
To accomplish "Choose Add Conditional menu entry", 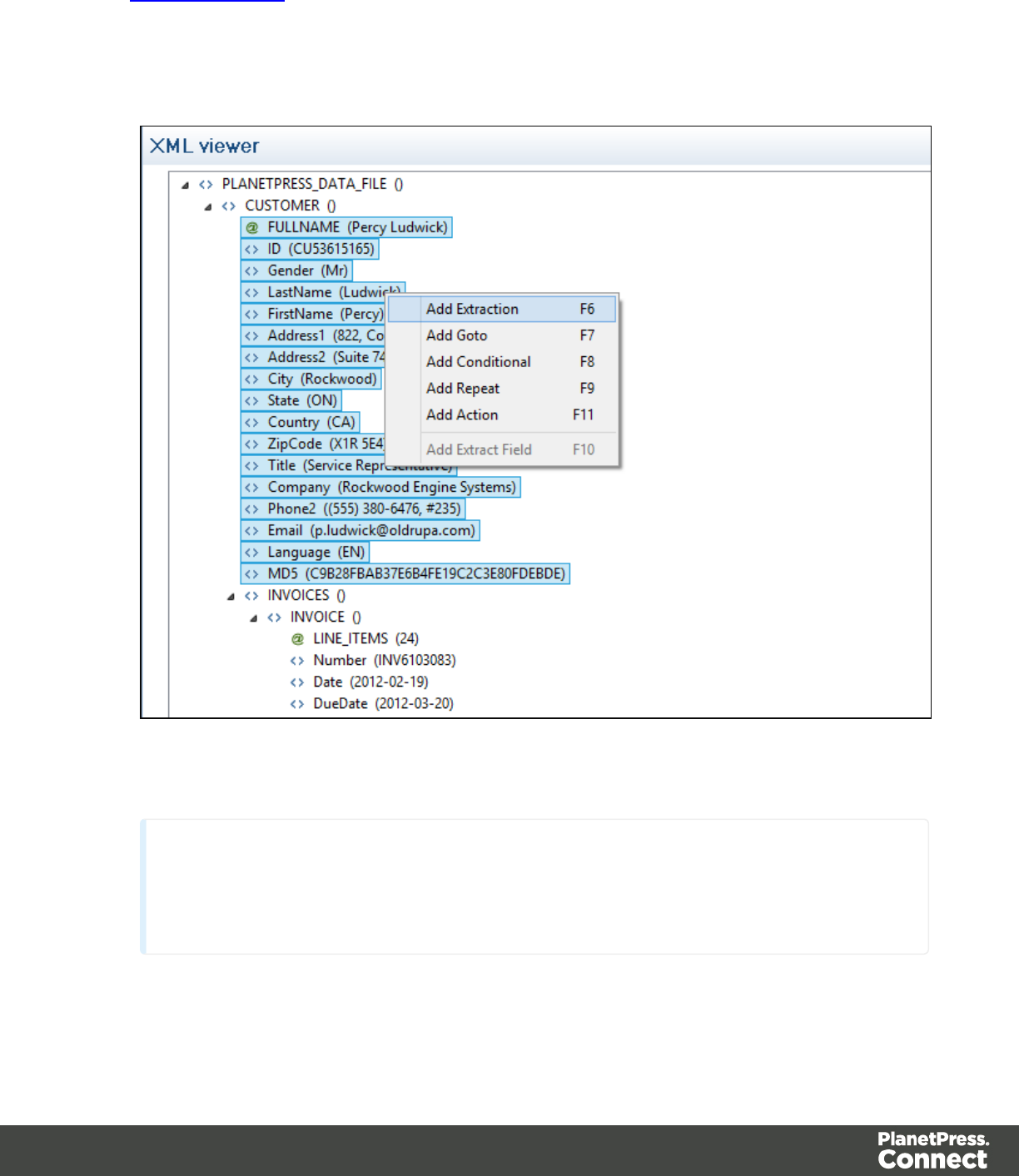I will click(x=502, y=362).
